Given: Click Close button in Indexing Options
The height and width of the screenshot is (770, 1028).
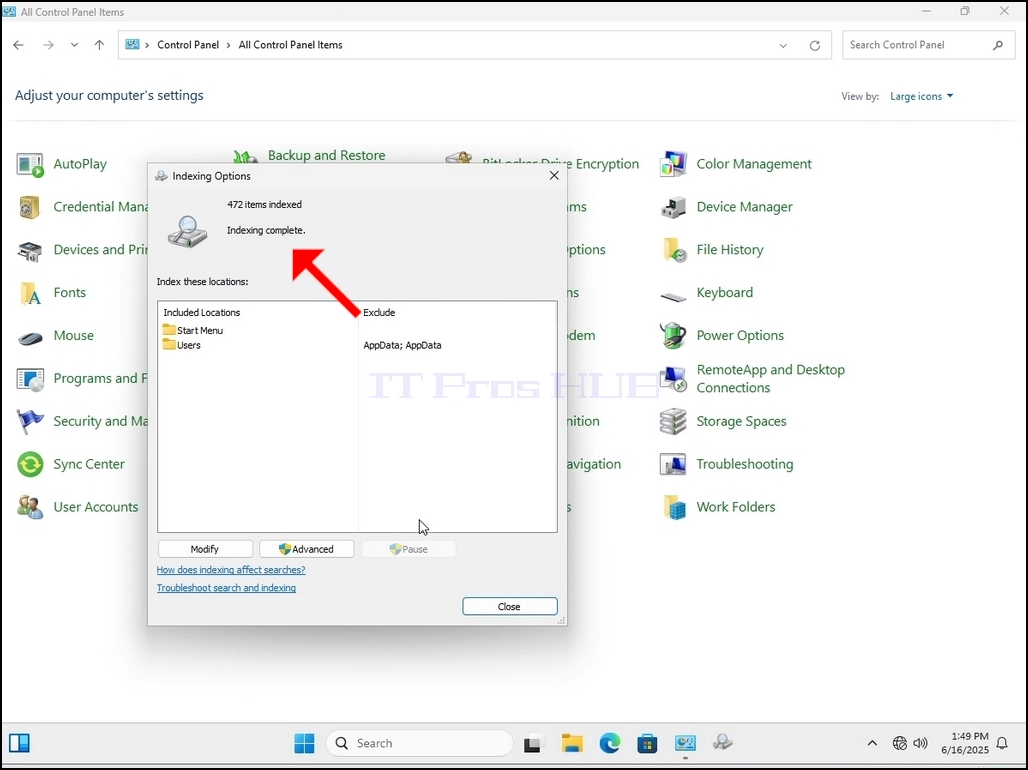Looking at the screenshot, I should 509,606.
